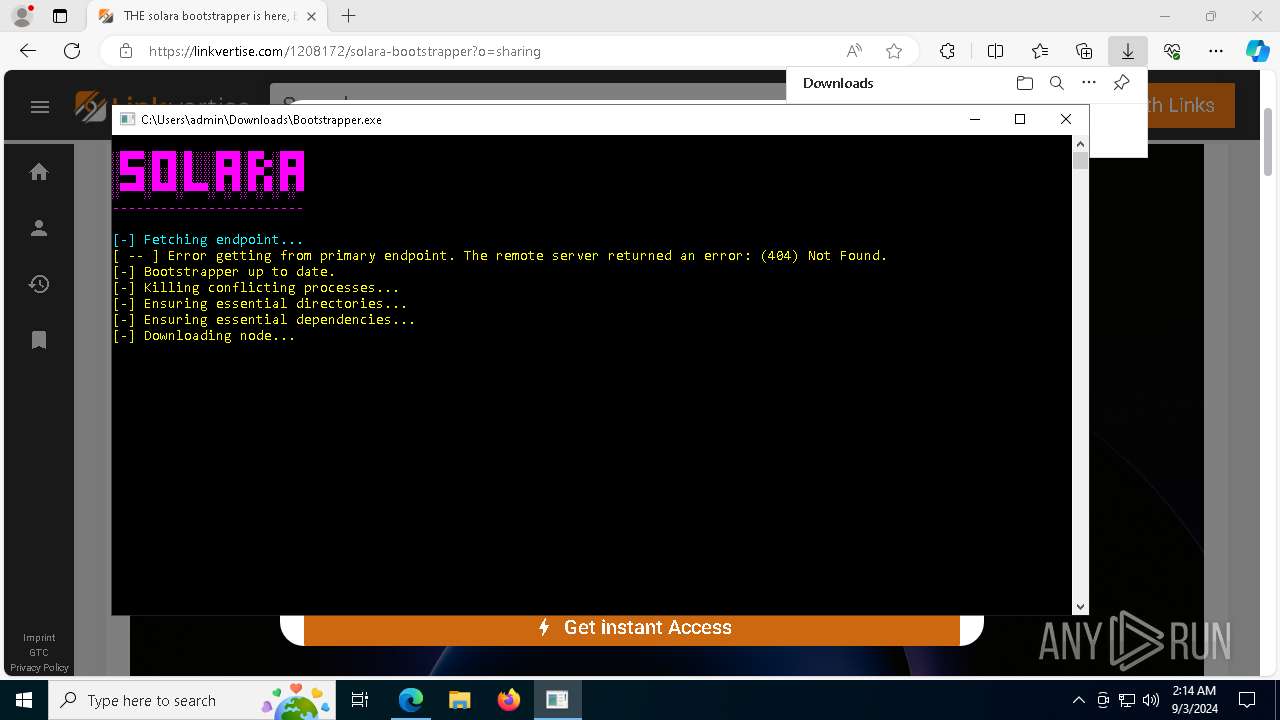Open the Favorites list
This screenshot has width=1280, height=720.
(x=1040, y=51)
